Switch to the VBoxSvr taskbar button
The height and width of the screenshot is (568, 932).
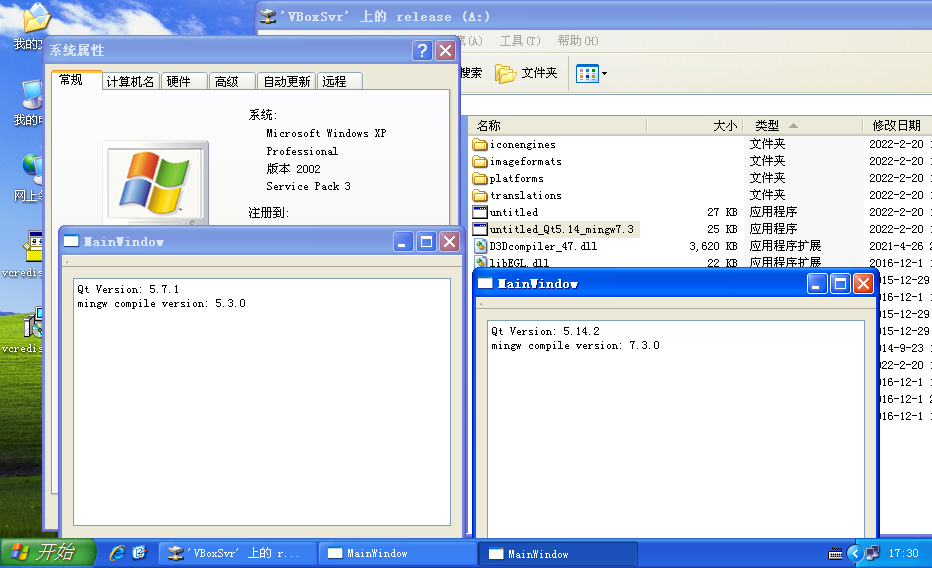[238, 553]
